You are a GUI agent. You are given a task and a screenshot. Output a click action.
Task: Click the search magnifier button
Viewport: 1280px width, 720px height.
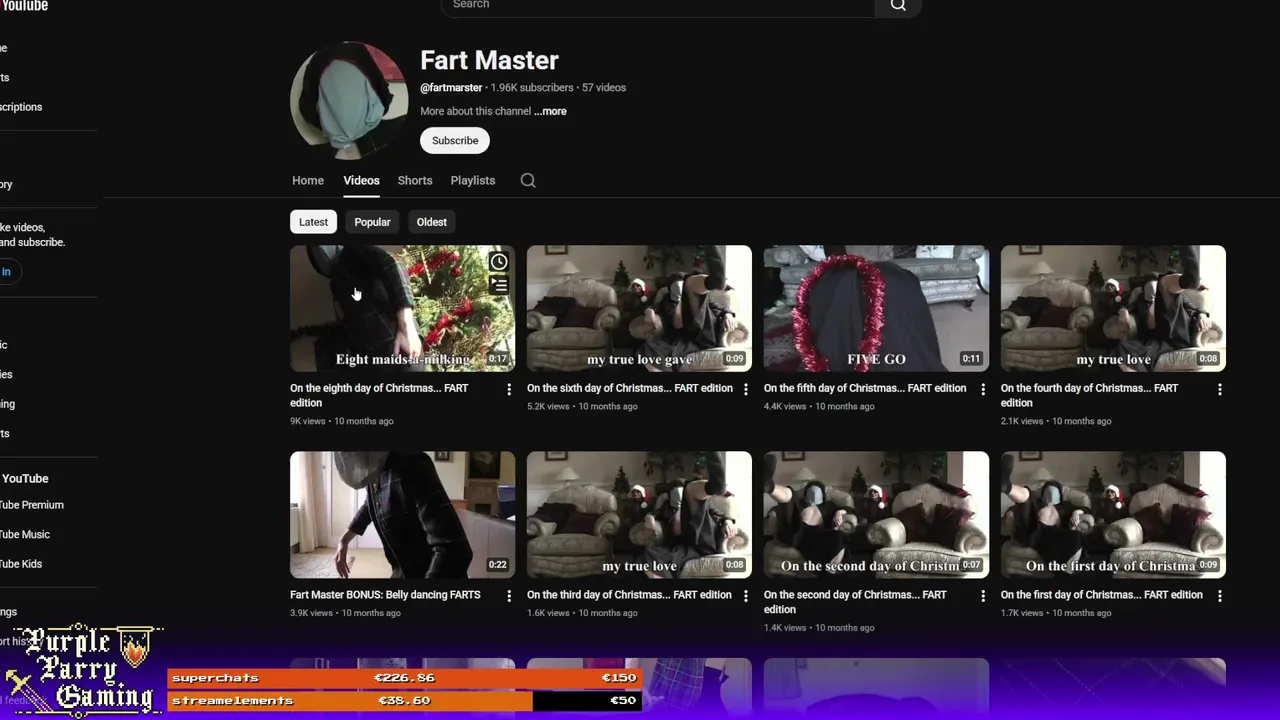[898, 6]
